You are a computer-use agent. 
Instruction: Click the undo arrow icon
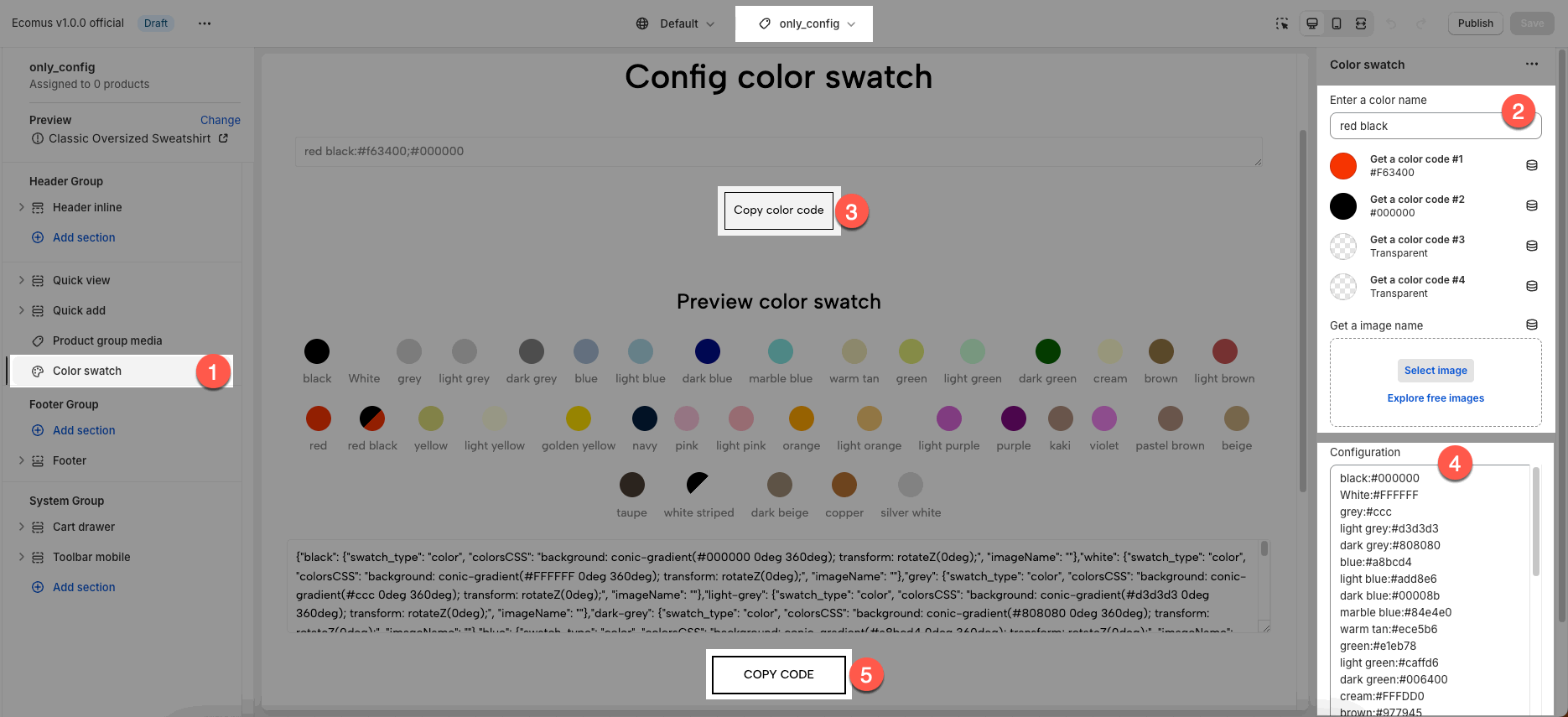click(1391, 23)
